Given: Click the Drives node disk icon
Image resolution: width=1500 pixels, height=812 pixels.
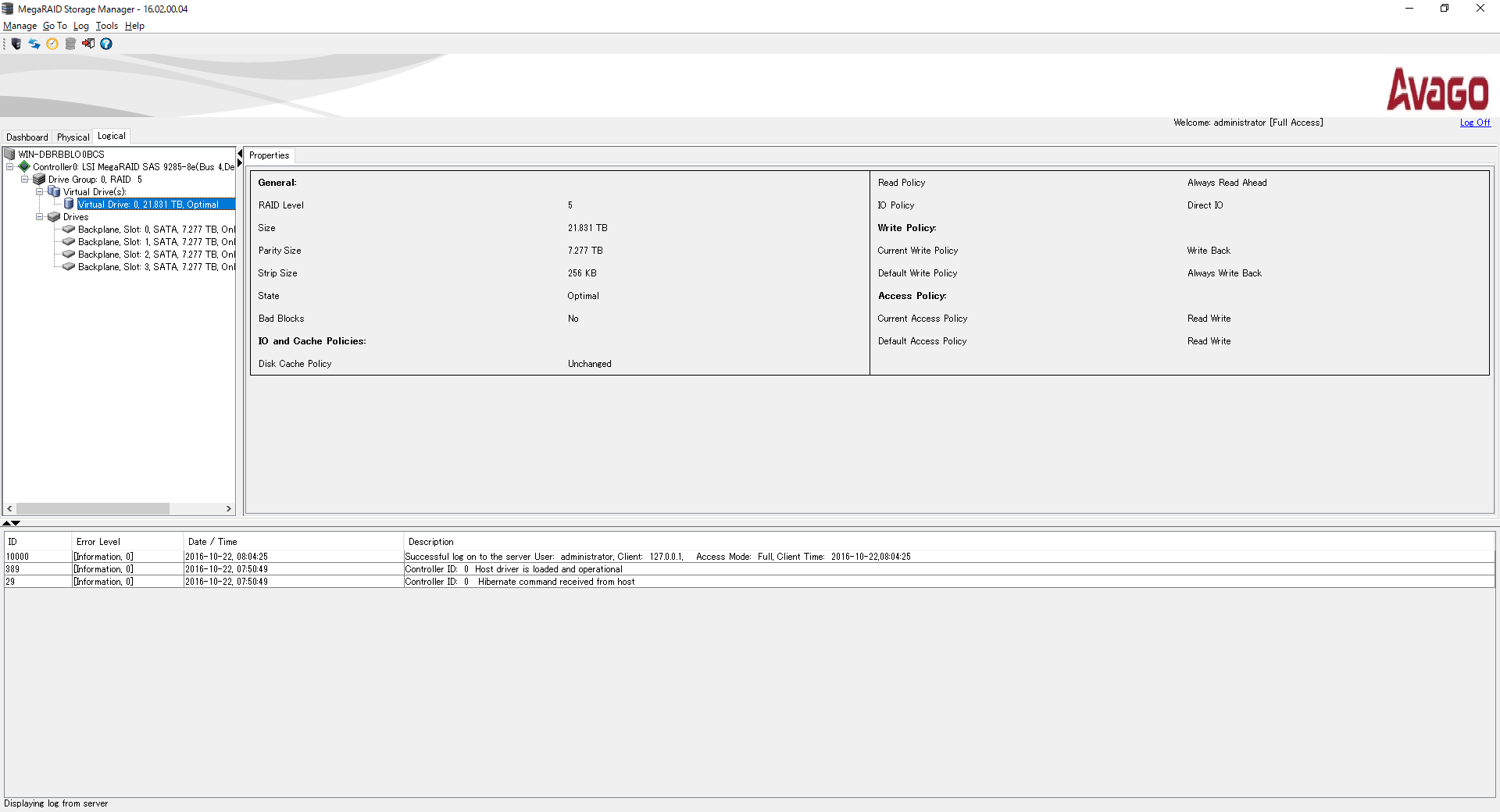Looking at the screenshot, I should 54,217.
